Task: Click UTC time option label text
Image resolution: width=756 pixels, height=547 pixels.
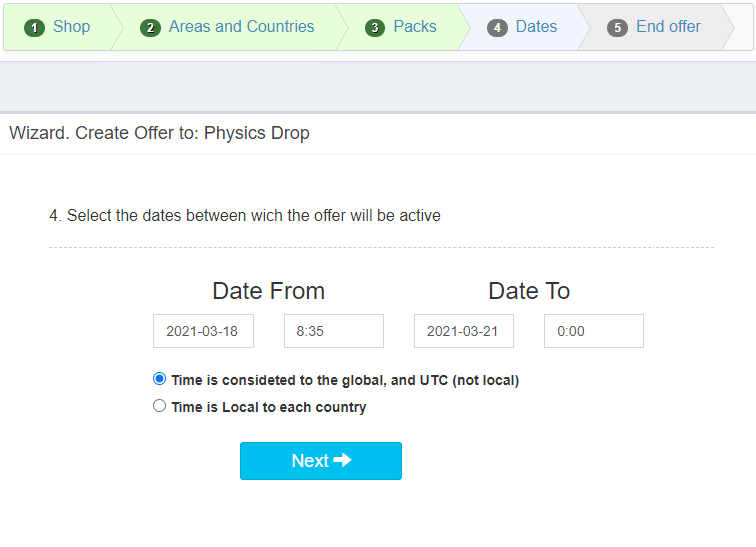Action: [x=345, y=380]
